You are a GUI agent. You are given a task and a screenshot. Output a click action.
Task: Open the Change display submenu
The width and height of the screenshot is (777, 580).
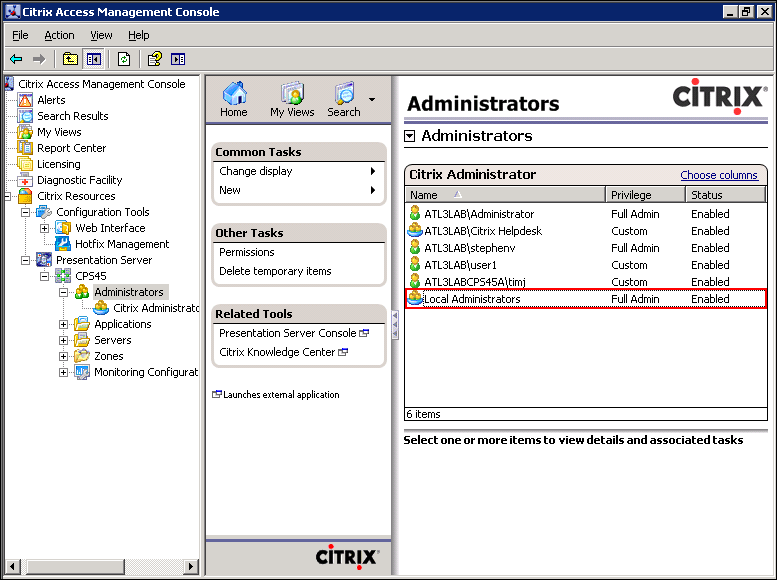pyautogui.click(x=298, y=171)
